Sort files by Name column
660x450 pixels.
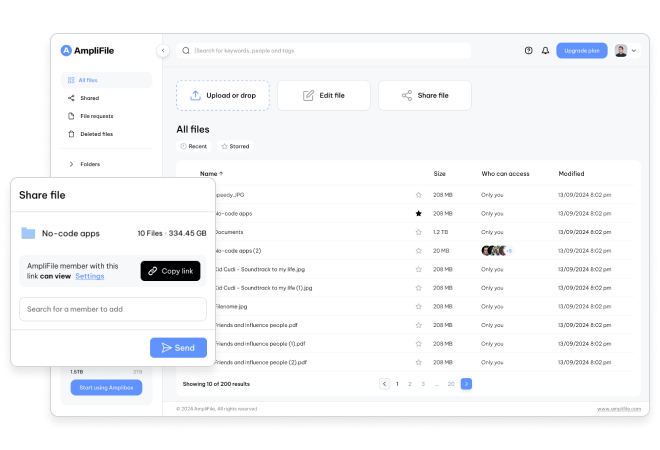click(210, 173)
